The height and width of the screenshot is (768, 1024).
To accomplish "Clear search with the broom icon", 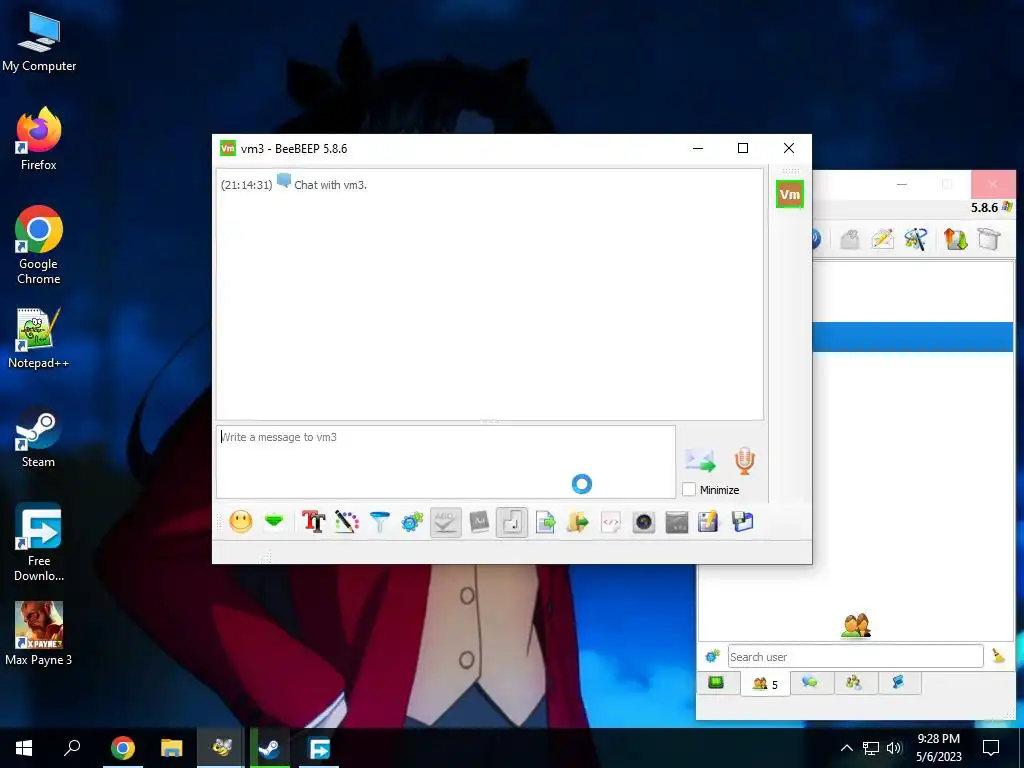I will (x=998, y=656).
